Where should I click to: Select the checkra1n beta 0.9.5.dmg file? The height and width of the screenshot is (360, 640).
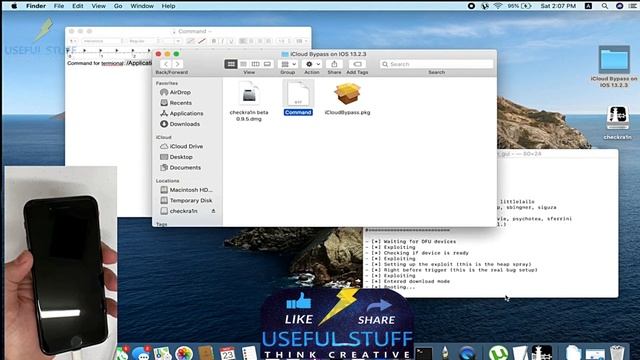click(x=249, y=101)
